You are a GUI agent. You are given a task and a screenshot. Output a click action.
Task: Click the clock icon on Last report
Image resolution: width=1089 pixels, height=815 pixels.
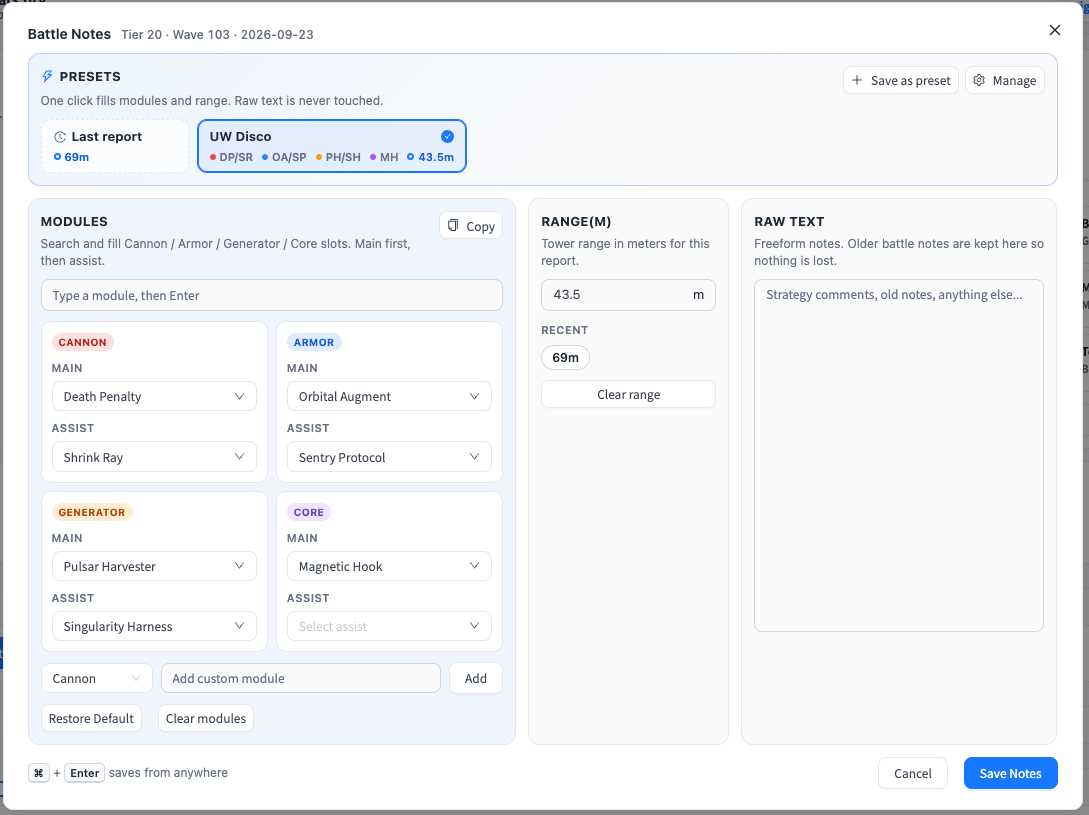tap(60, 137)
